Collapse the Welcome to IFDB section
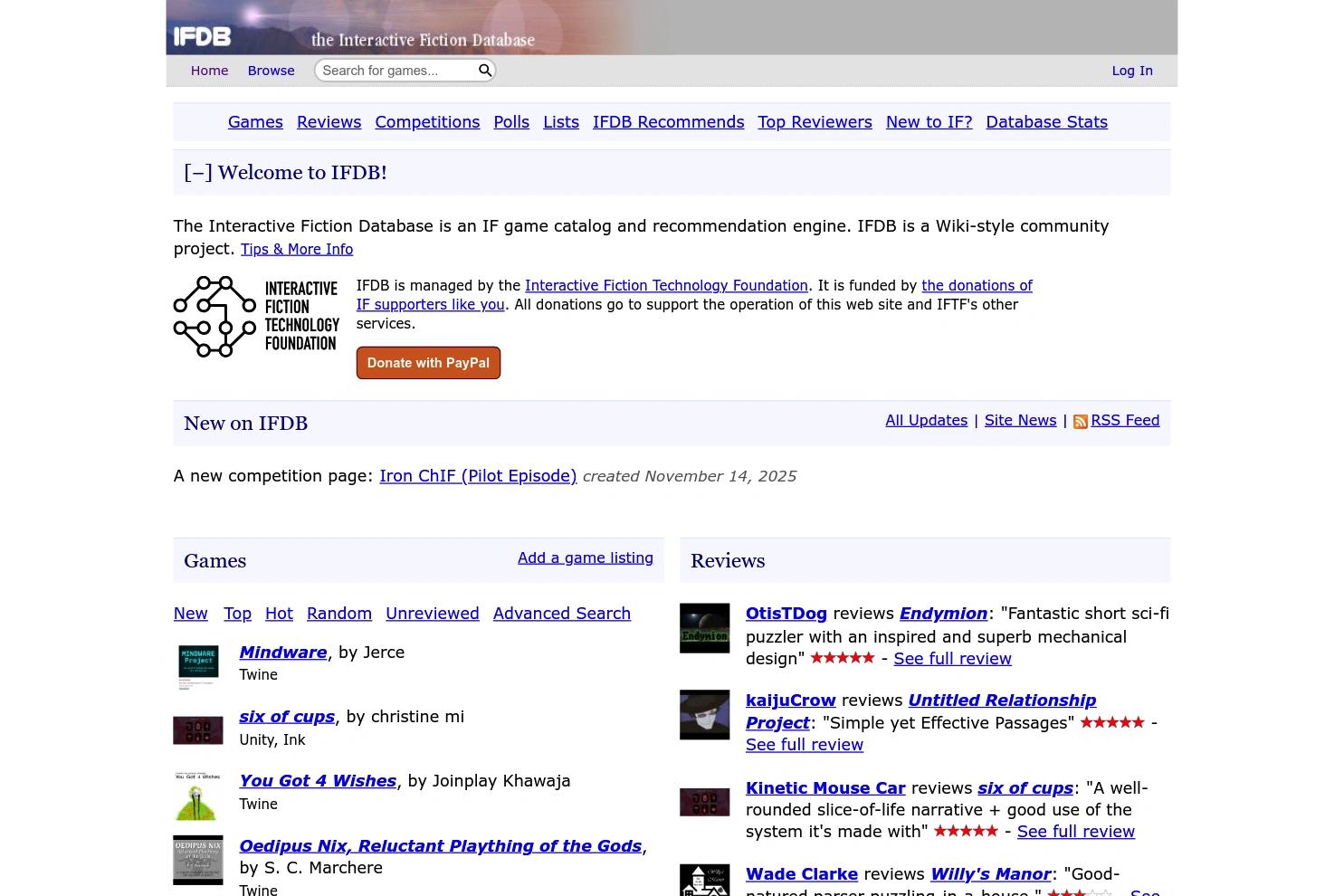Viewport: 1344px width, 896px height. pos(198,173)
